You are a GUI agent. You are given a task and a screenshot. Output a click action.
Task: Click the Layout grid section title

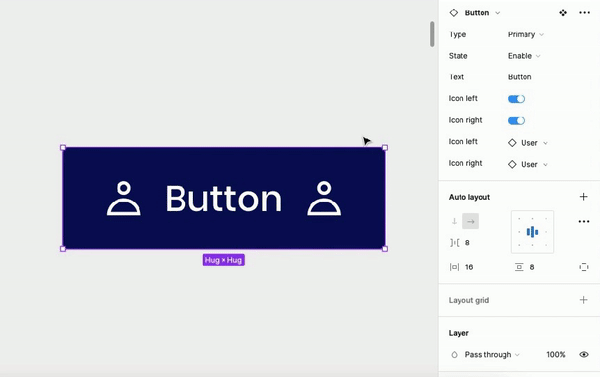tap(469, 300)
